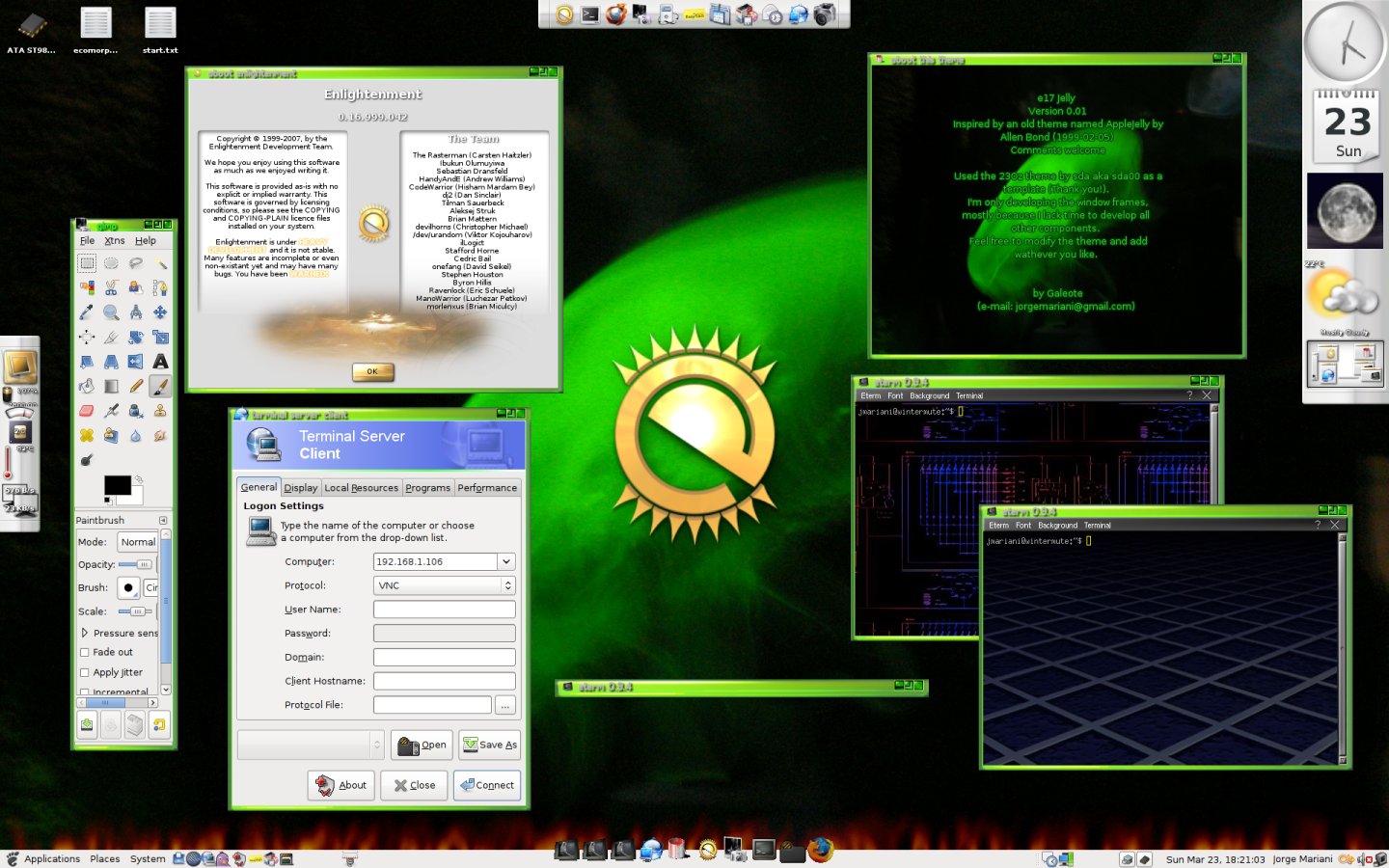
Task: Open the GIMP Xtns menu
Action: click(x=115, y=240)
